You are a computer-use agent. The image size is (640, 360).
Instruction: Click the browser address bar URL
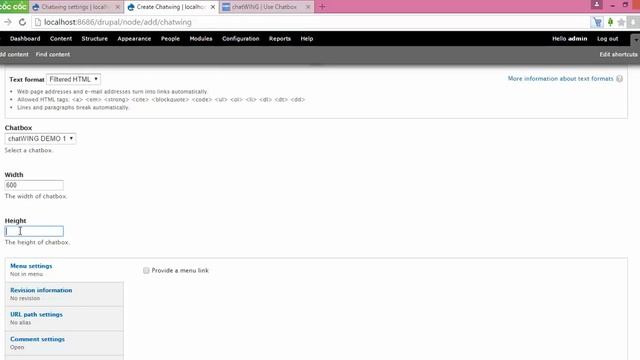click(118, 22)
